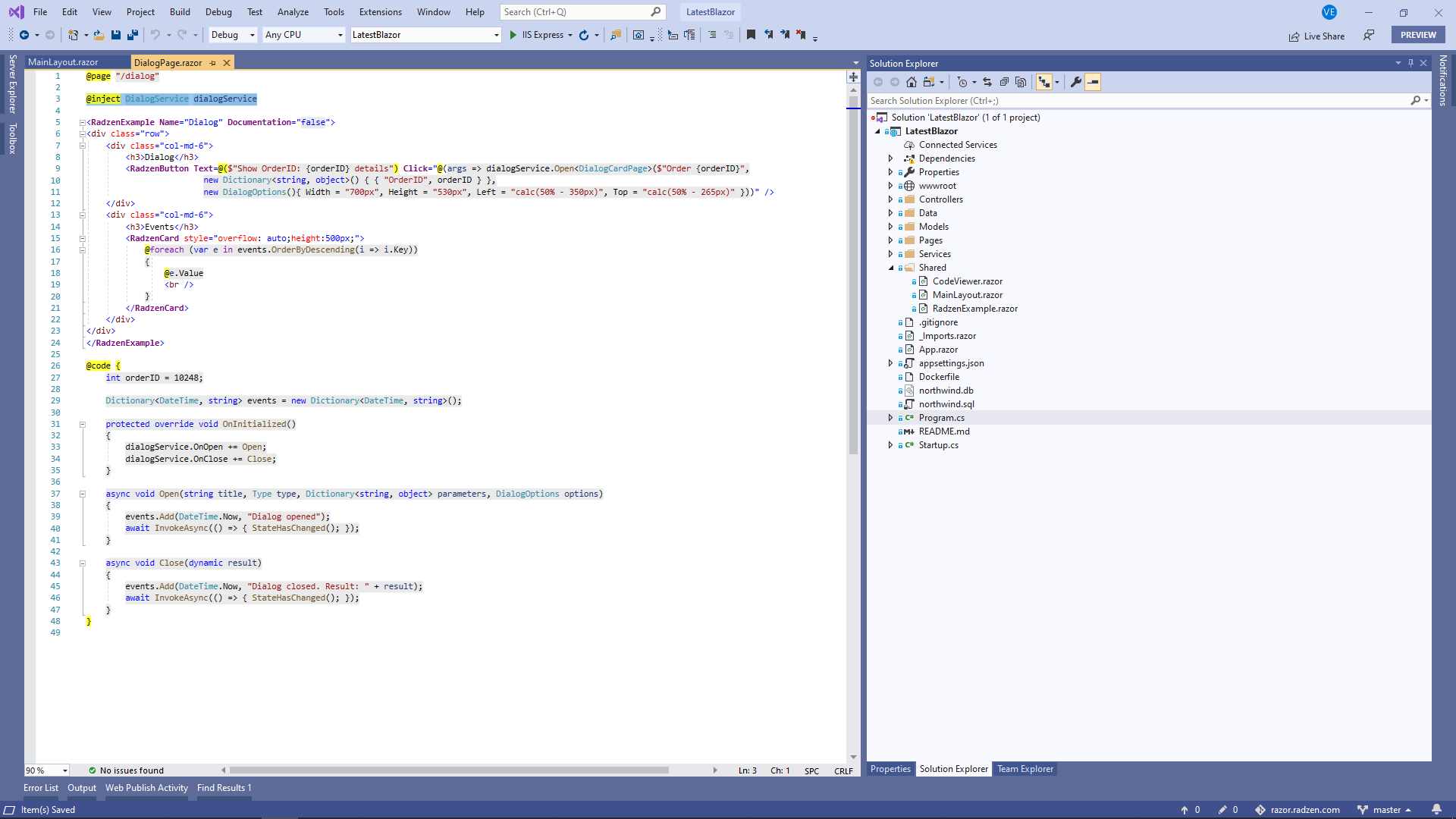Image resolution: width=1456 pixels, height=819 pixels.
Task: Click the Navigate Backward arrow icon
Action: 24,35
